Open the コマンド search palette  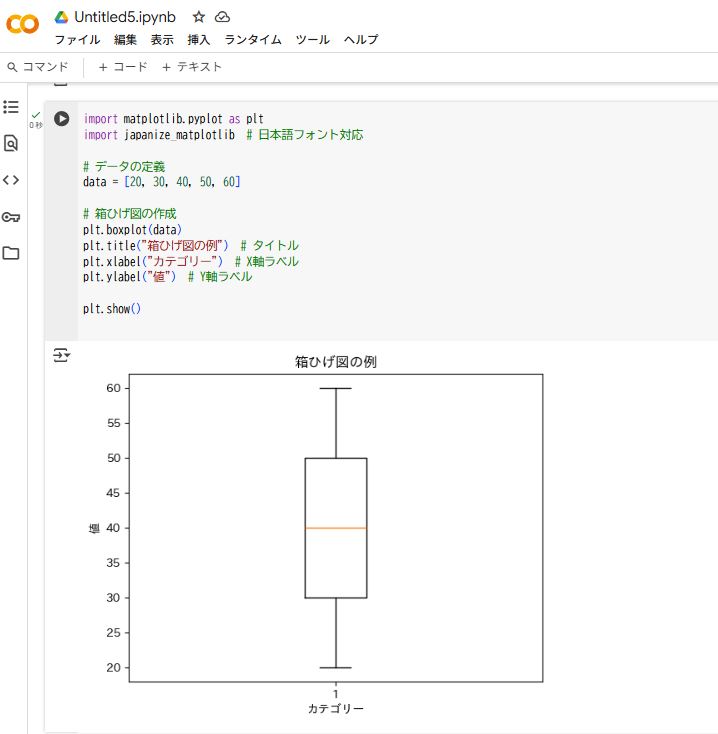(38, 67)
